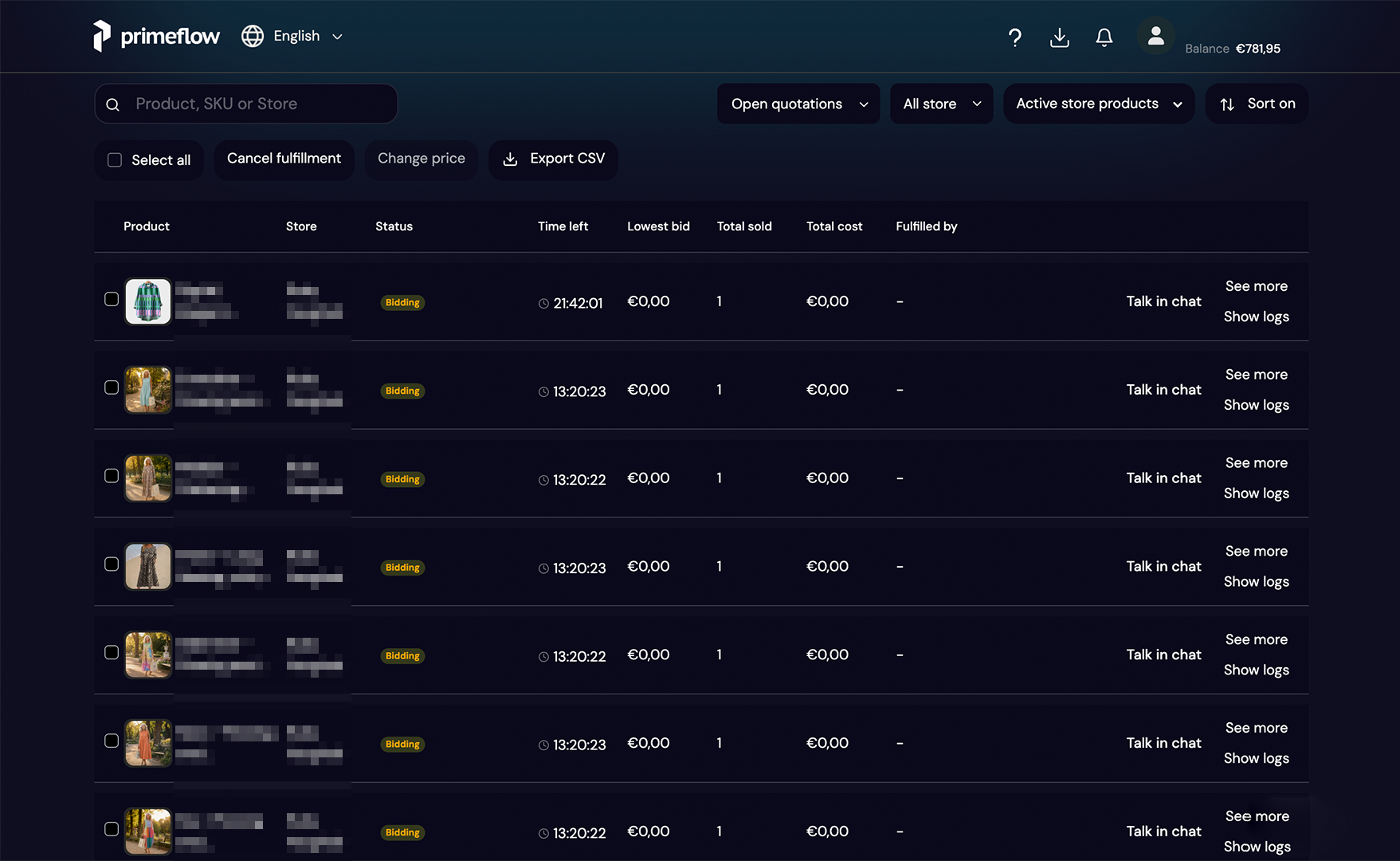Image resolution: width=1400 pixels, height=861 pixels.
Task: Open the Open quotations dropdown
Action: coord(798,104)
